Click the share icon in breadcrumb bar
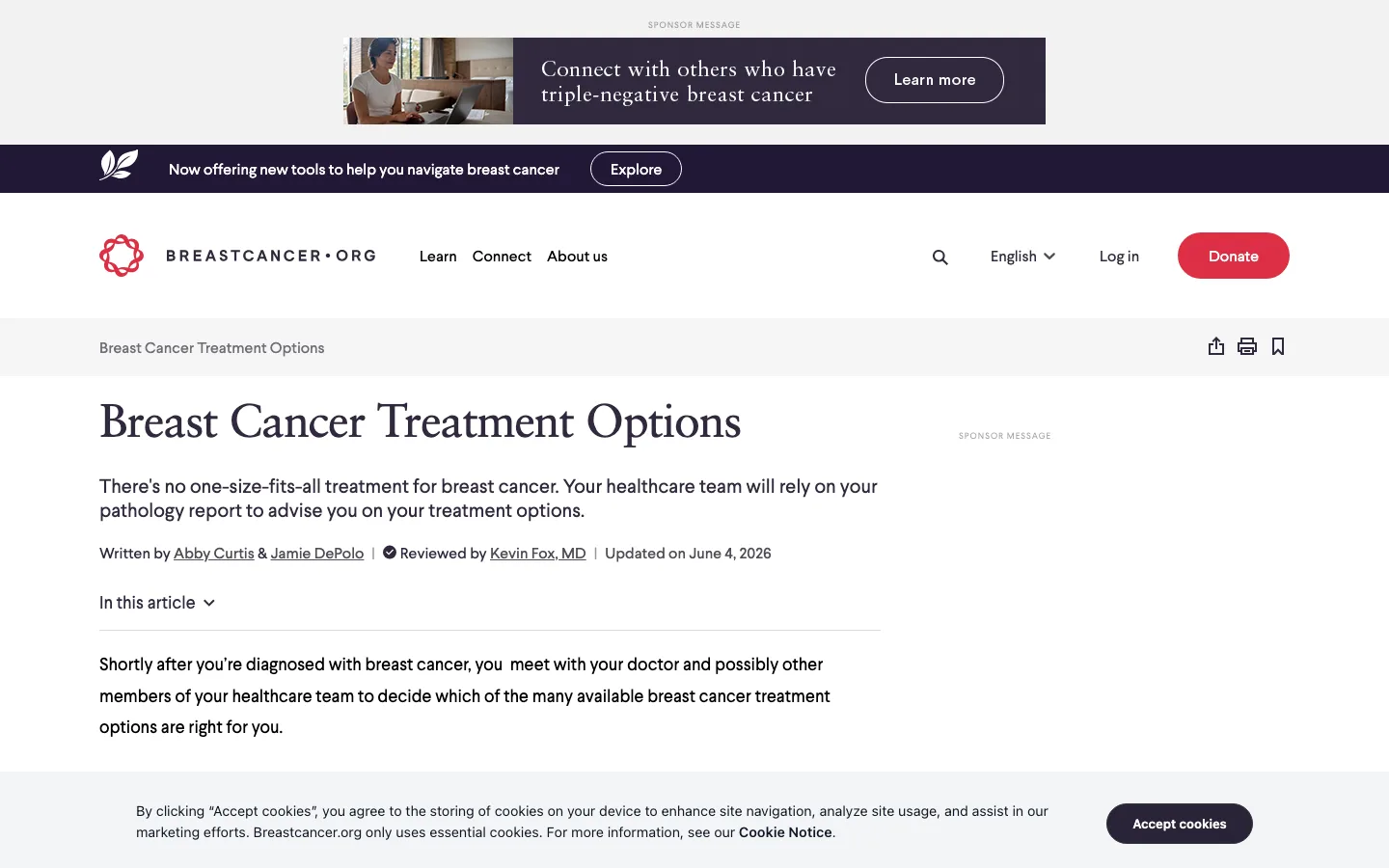Viewport: 1389px width, 868px height. [1216, 346]
